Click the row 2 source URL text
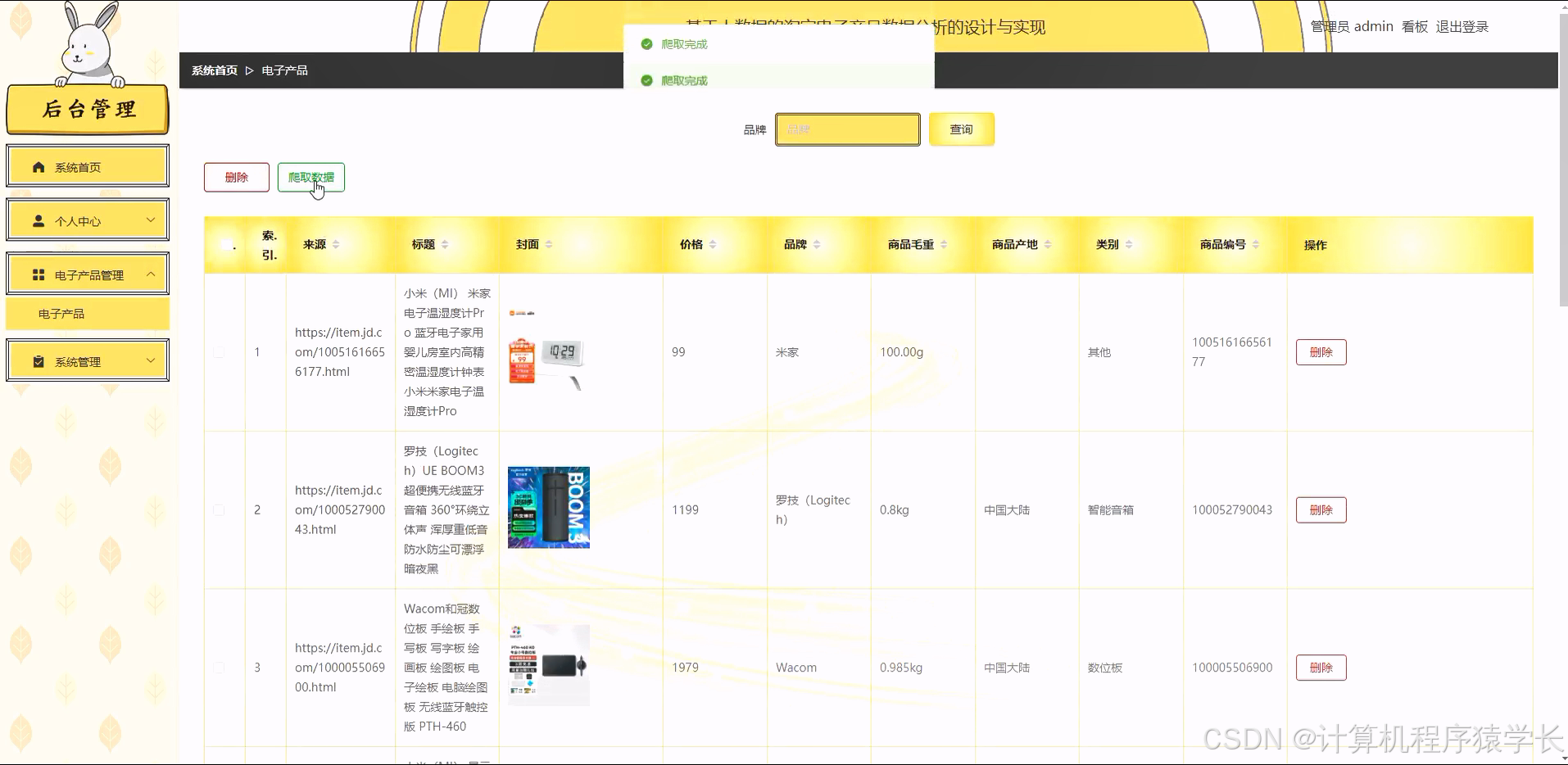The height and width of the screenshot is (765, 1568). pyautogui.click(x=340, y=509)
